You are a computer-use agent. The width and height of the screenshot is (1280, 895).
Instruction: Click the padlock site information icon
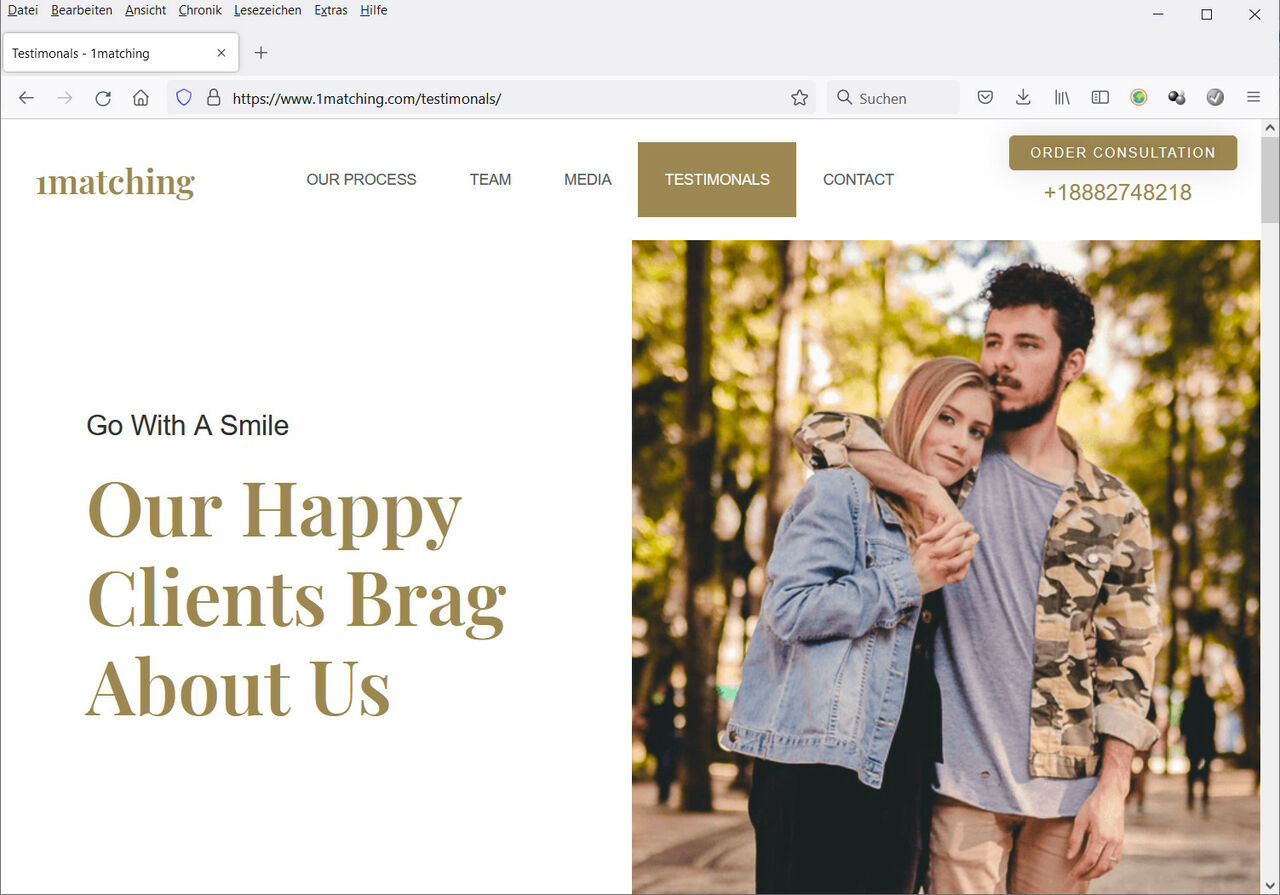tap(213, 98)
